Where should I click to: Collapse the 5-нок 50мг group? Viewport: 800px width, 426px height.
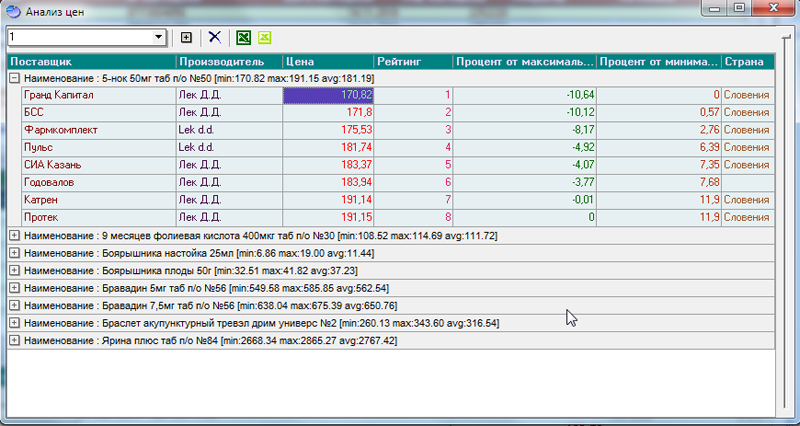pyautogui.click(x=14, y=78)
